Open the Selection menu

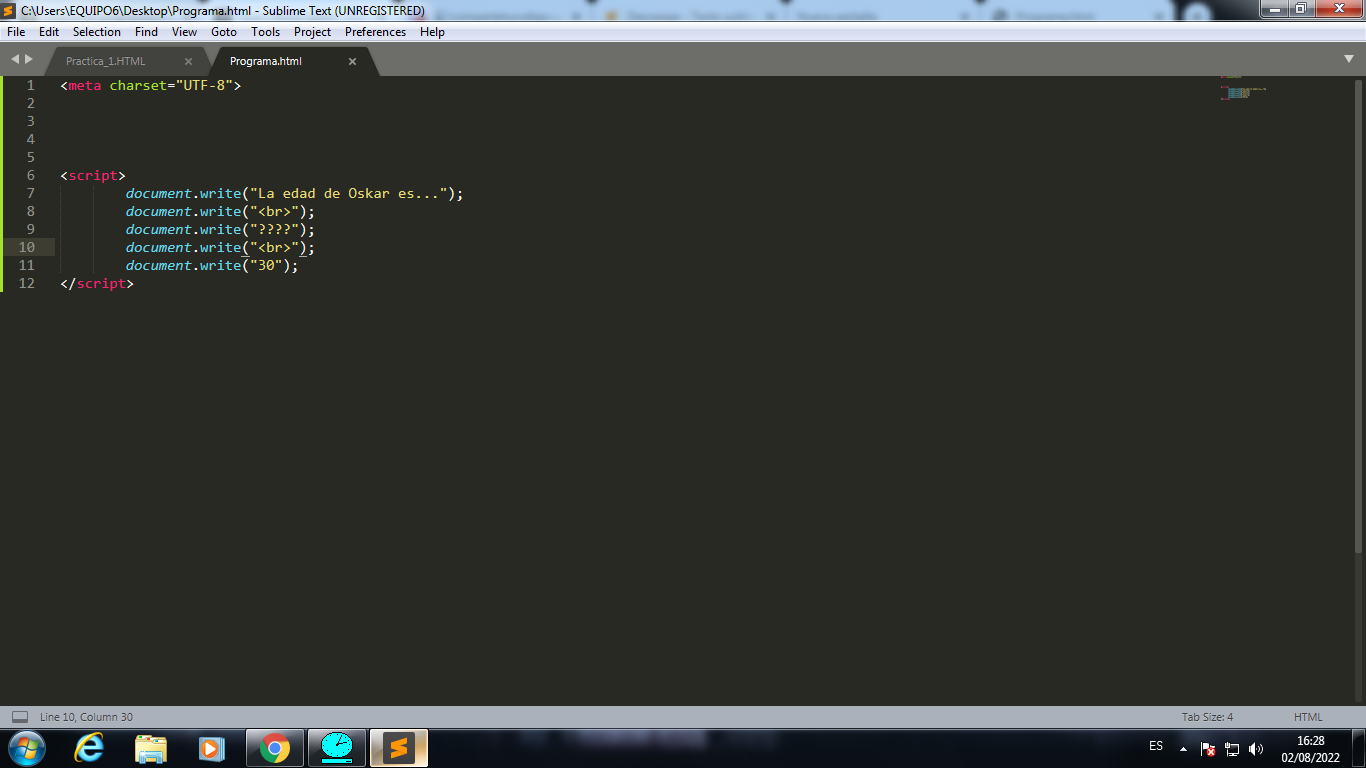point(97,32)
